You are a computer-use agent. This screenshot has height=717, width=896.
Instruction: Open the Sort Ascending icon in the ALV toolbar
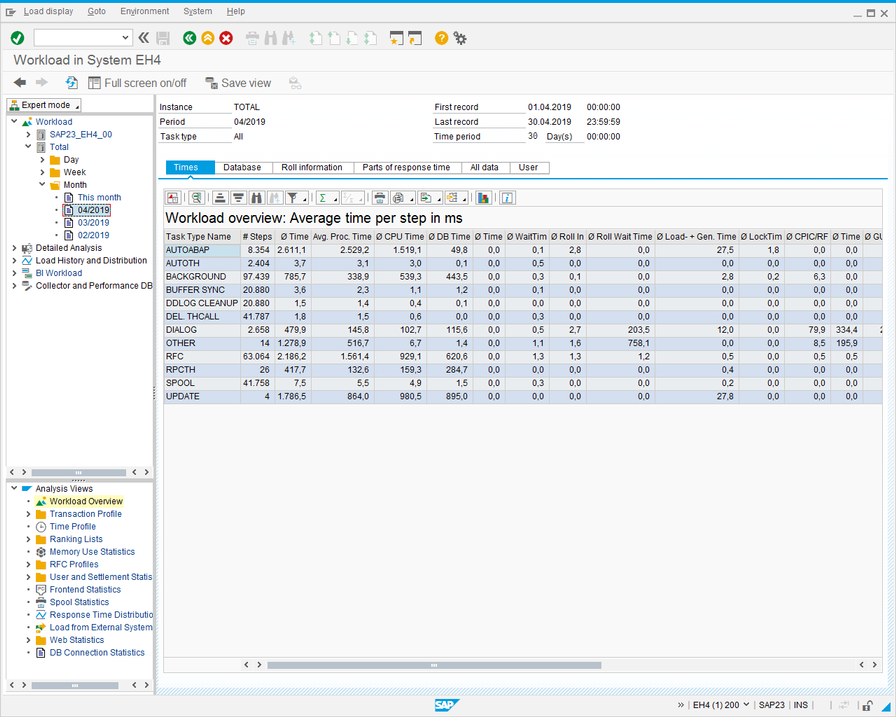(220, 197)
